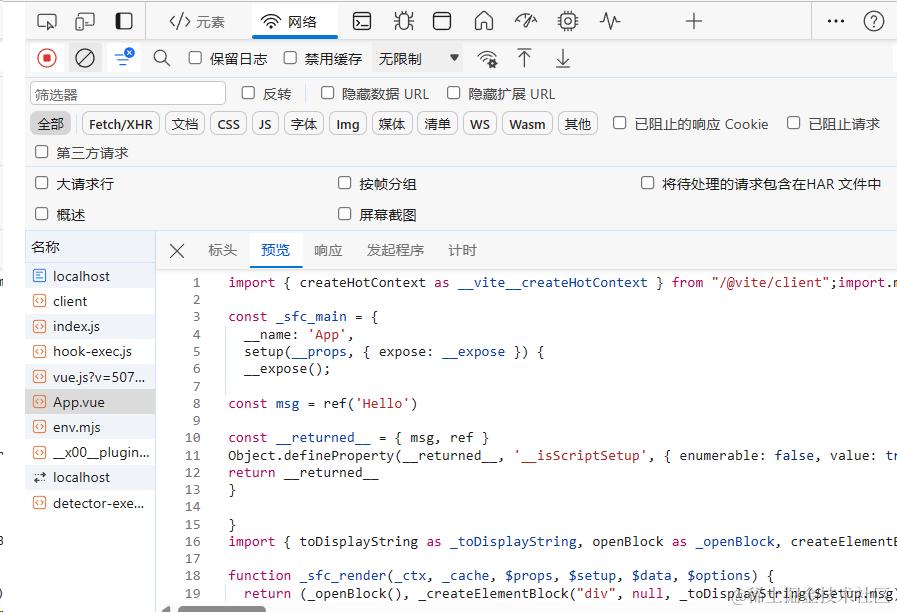897x612 pixels.
Task: Filter by 媒体 type
Action: tap(392, 124)
